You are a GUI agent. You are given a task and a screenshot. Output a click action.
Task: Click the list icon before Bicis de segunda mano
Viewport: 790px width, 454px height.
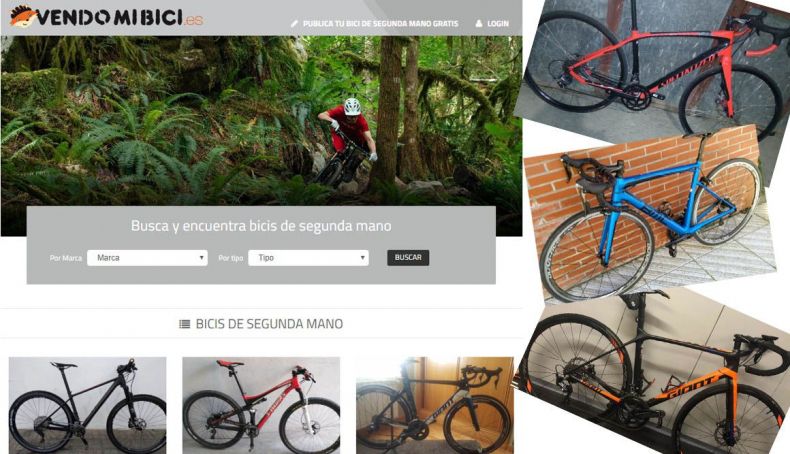coord(184,324)
